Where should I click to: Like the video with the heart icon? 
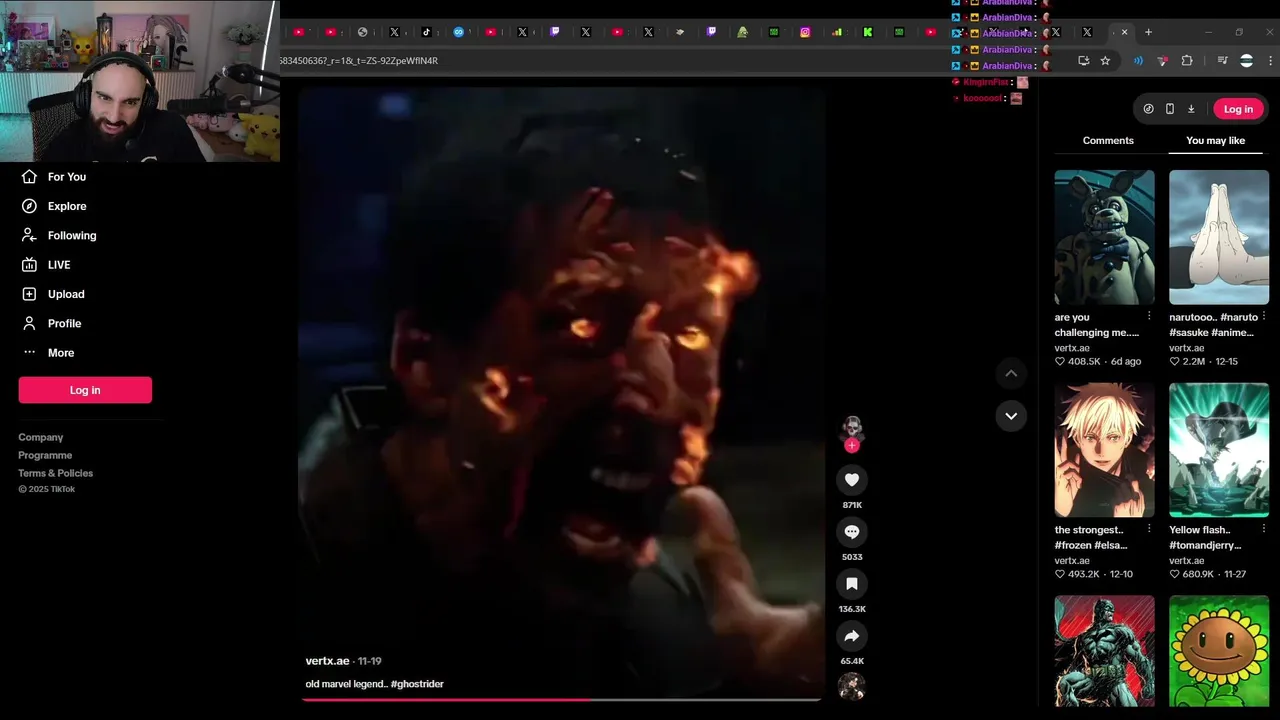[852, 480]
